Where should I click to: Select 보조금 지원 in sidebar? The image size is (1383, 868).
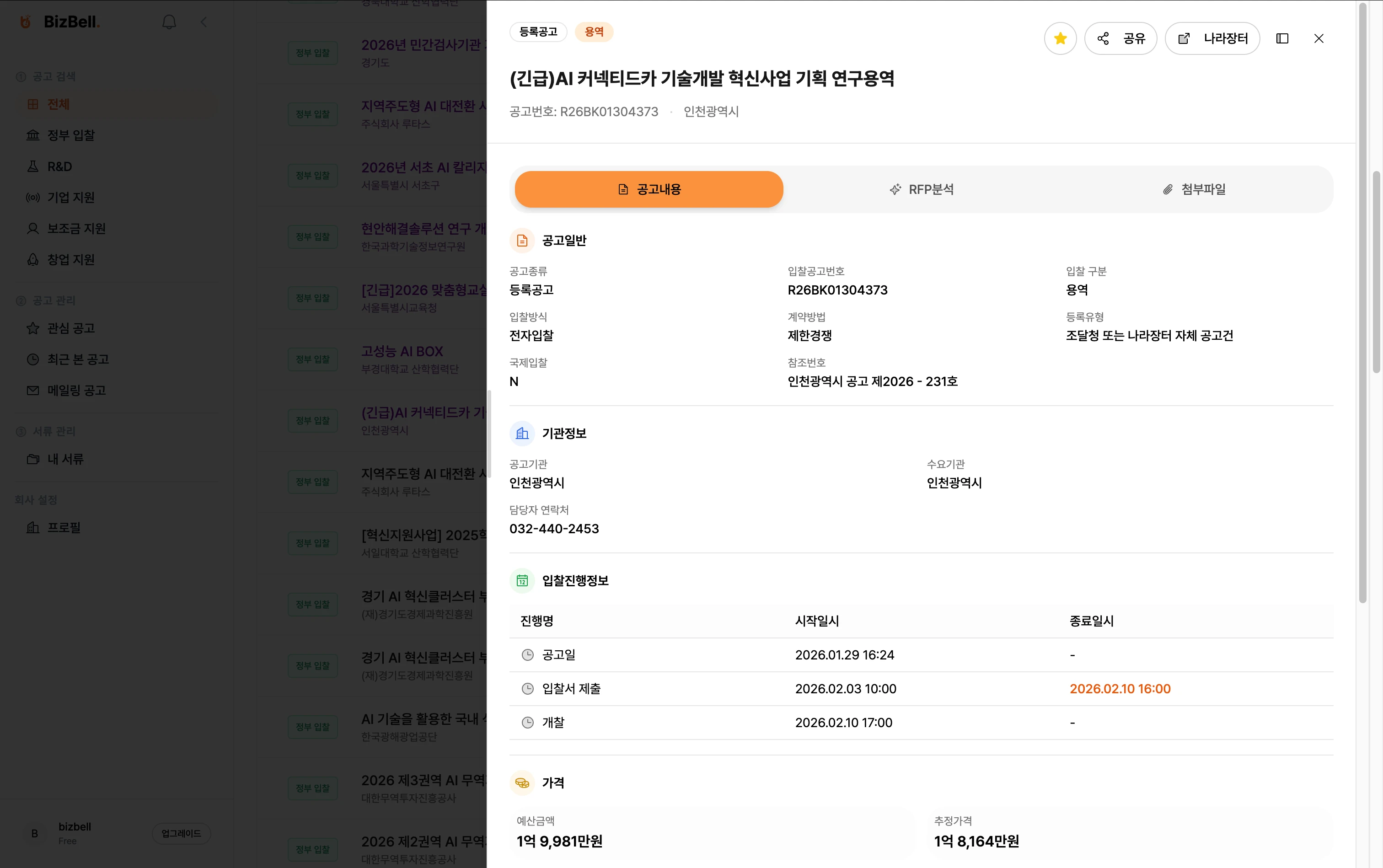(x=76, y=229)
